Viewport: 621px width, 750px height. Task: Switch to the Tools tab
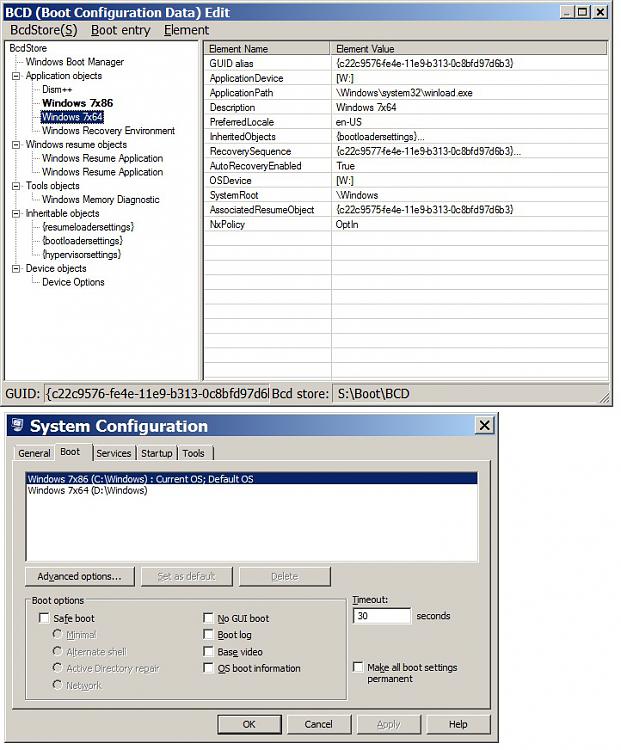pos(193,453)
